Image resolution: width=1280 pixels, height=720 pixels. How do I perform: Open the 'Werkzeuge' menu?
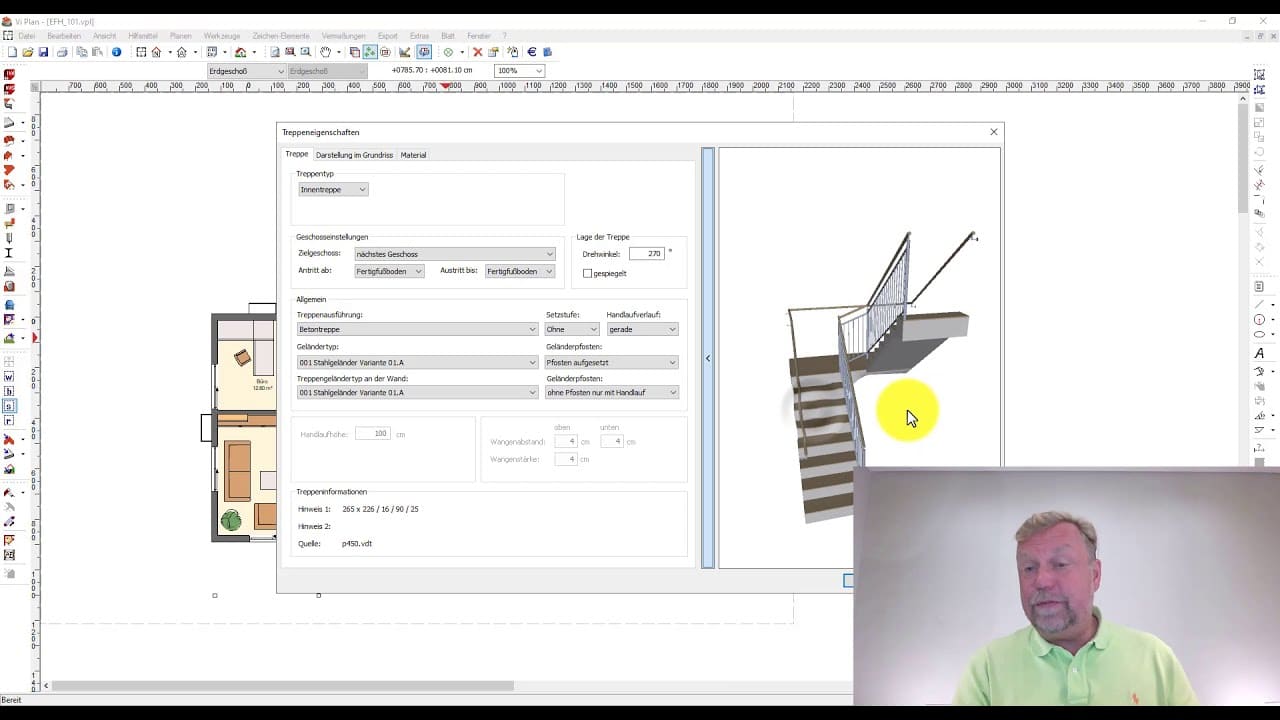pos(222,36)
